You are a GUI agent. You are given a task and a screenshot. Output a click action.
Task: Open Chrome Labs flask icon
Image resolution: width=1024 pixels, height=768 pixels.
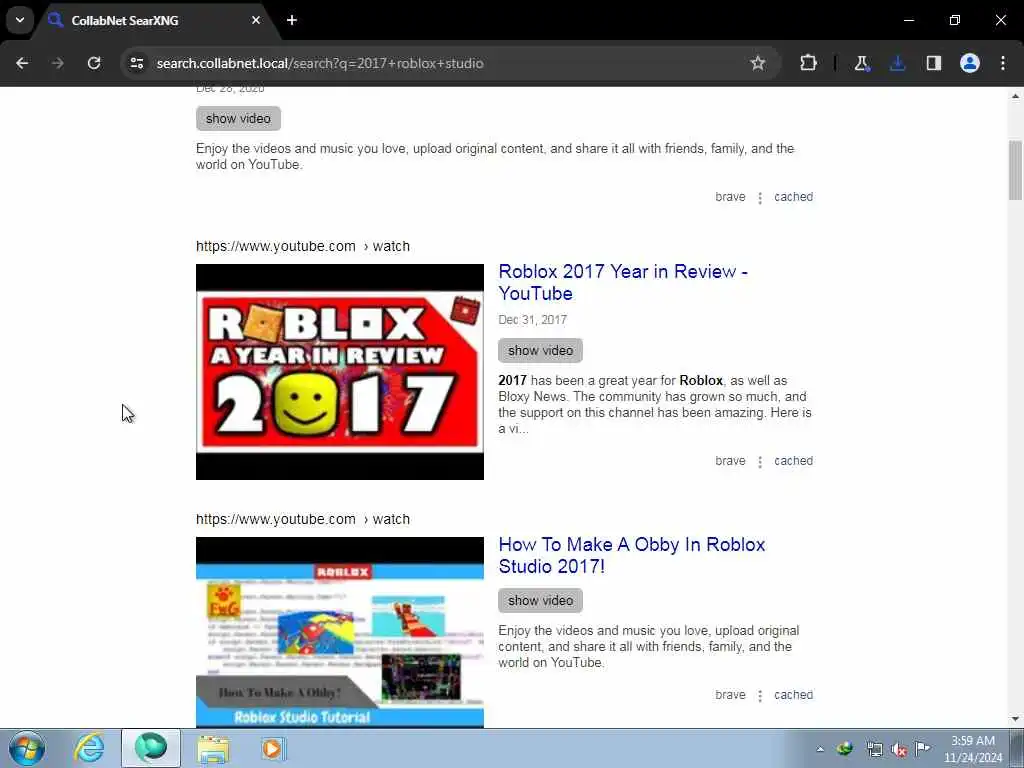pos(861,63)
